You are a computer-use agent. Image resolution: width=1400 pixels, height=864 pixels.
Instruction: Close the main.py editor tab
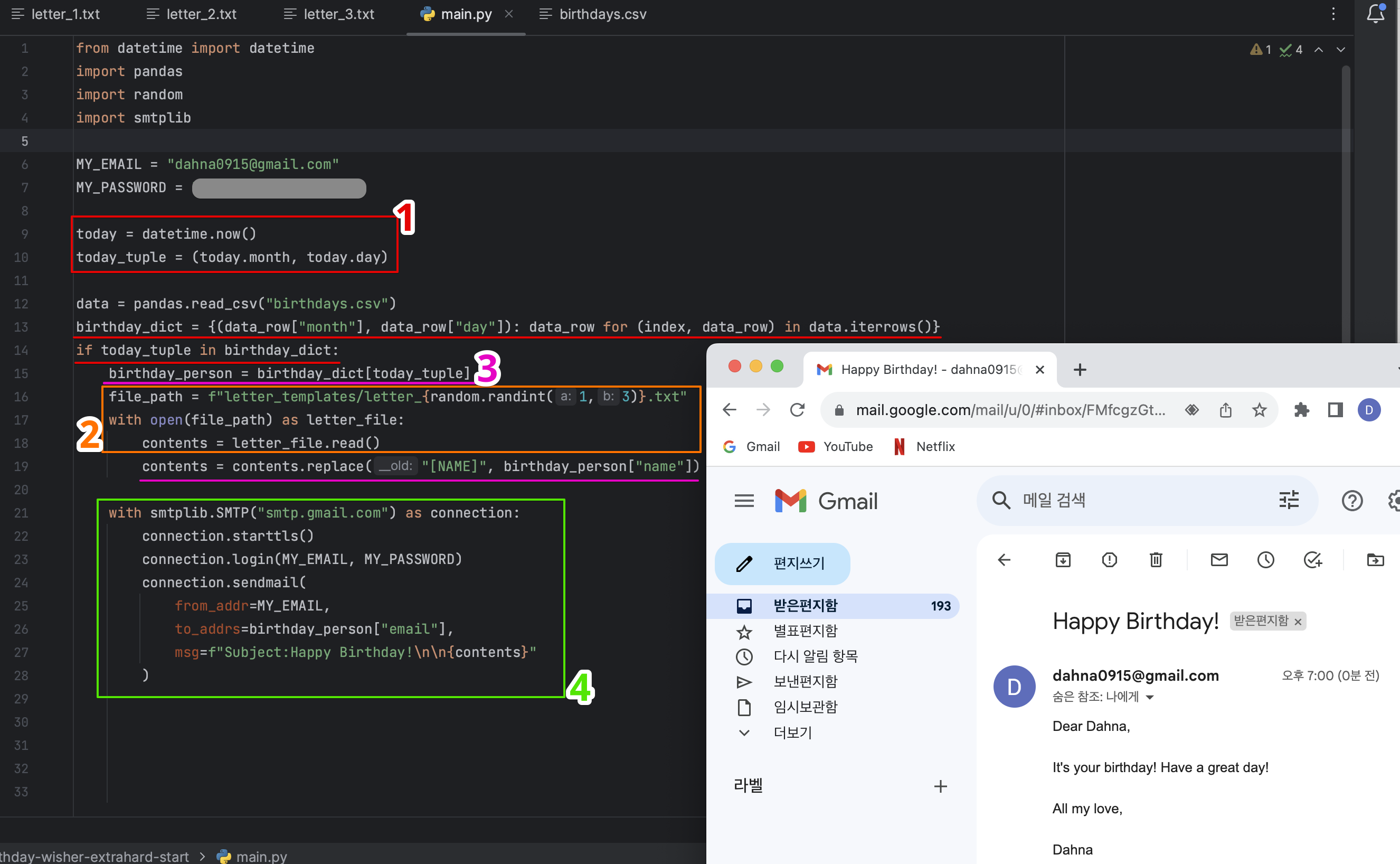[509, 14]
